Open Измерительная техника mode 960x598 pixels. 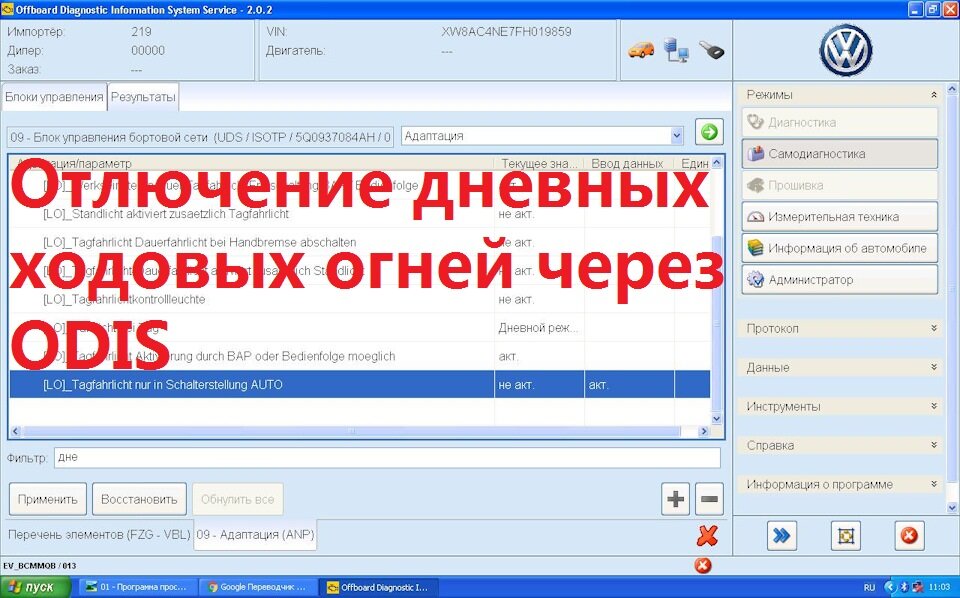pyautogui.click(x=839, y=217)
